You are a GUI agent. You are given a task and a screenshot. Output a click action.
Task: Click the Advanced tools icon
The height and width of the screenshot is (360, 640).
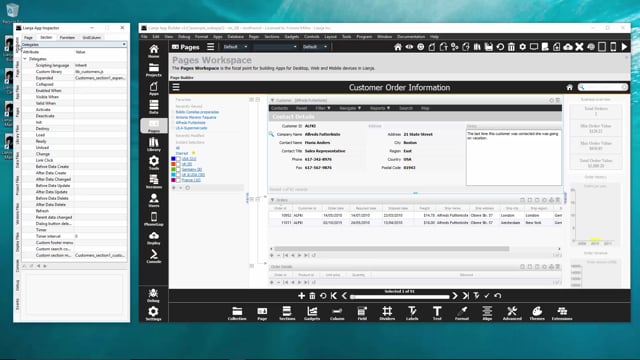[x=512, y=313]
